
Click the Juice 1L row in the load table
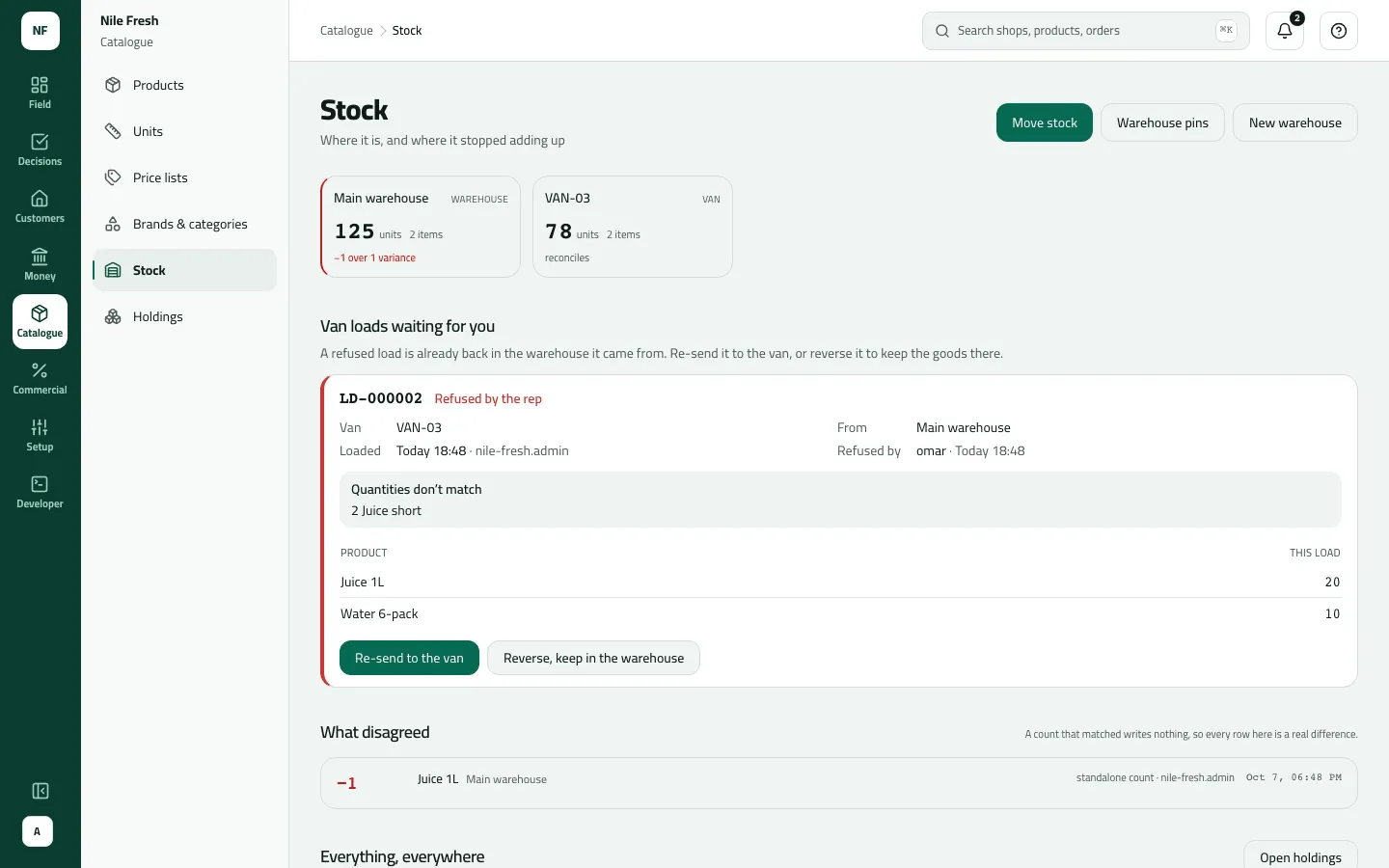840,582
